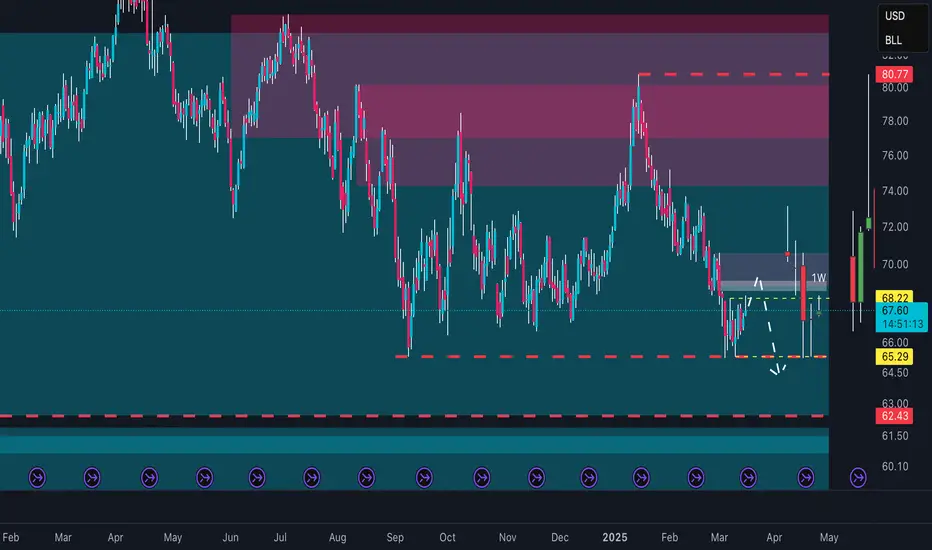The width and height of the screenshot is (932, 550).
Task: Select the yellow 68.22 price label
Action: (x=894, y=297)
